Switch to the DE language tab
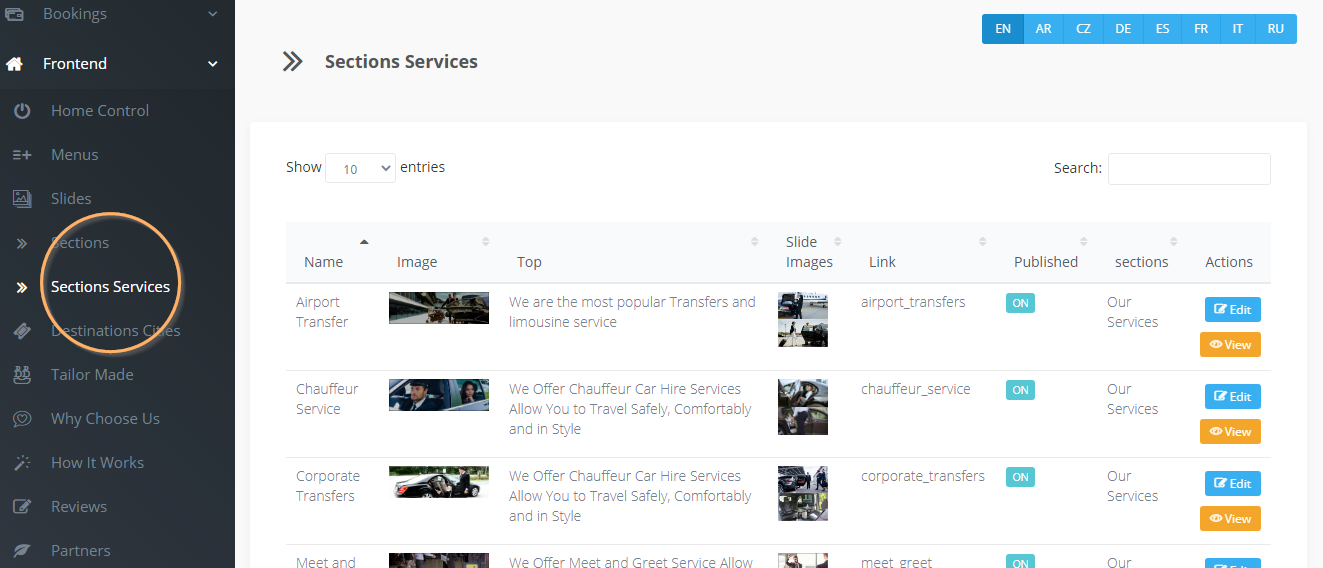Viewport: 1323px width, 568px height. click(1123, 29)
